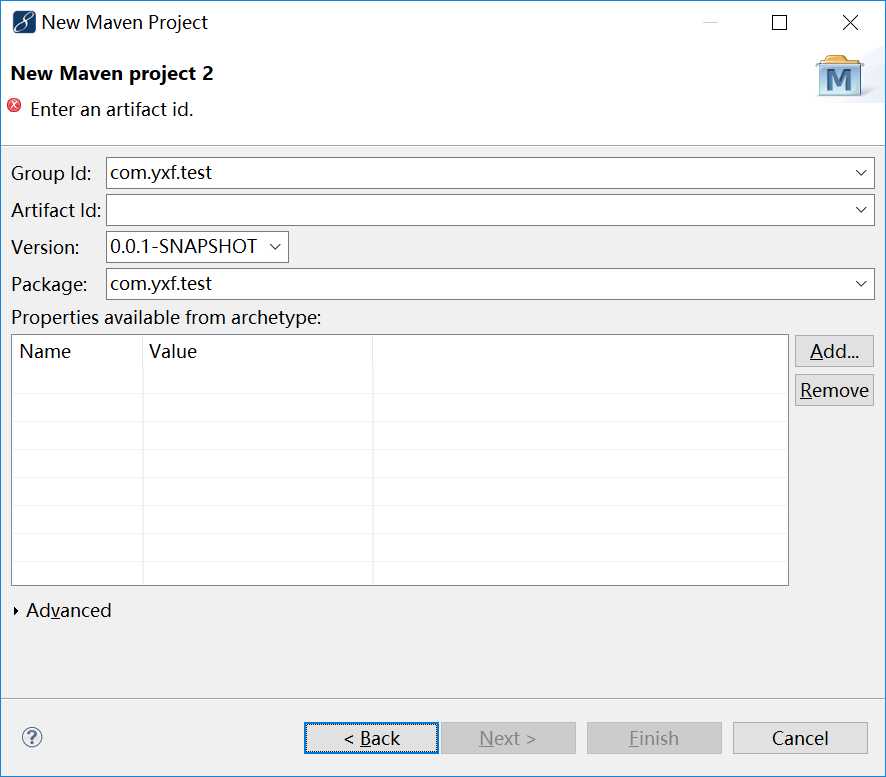Close the New Maven Project dialog
The image size is (886, 777).
pyautogui.click(x=850, y=23)
